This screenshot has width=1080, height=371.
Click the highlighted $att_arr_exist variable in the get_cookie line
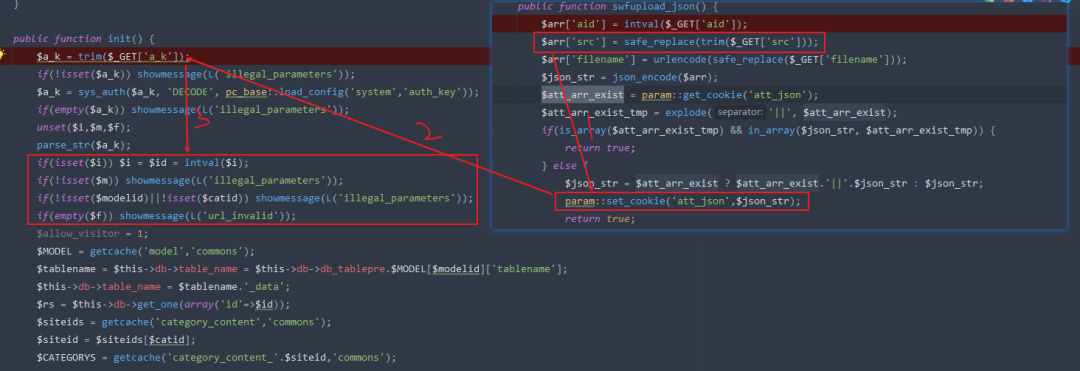(x=582, y=95)
